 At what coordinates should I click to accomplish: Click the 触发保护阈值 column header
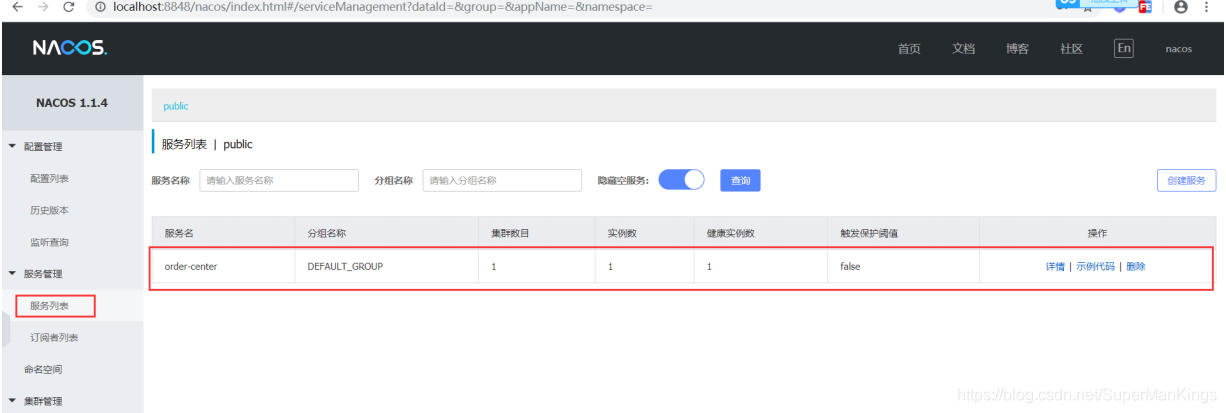point(869,232)
